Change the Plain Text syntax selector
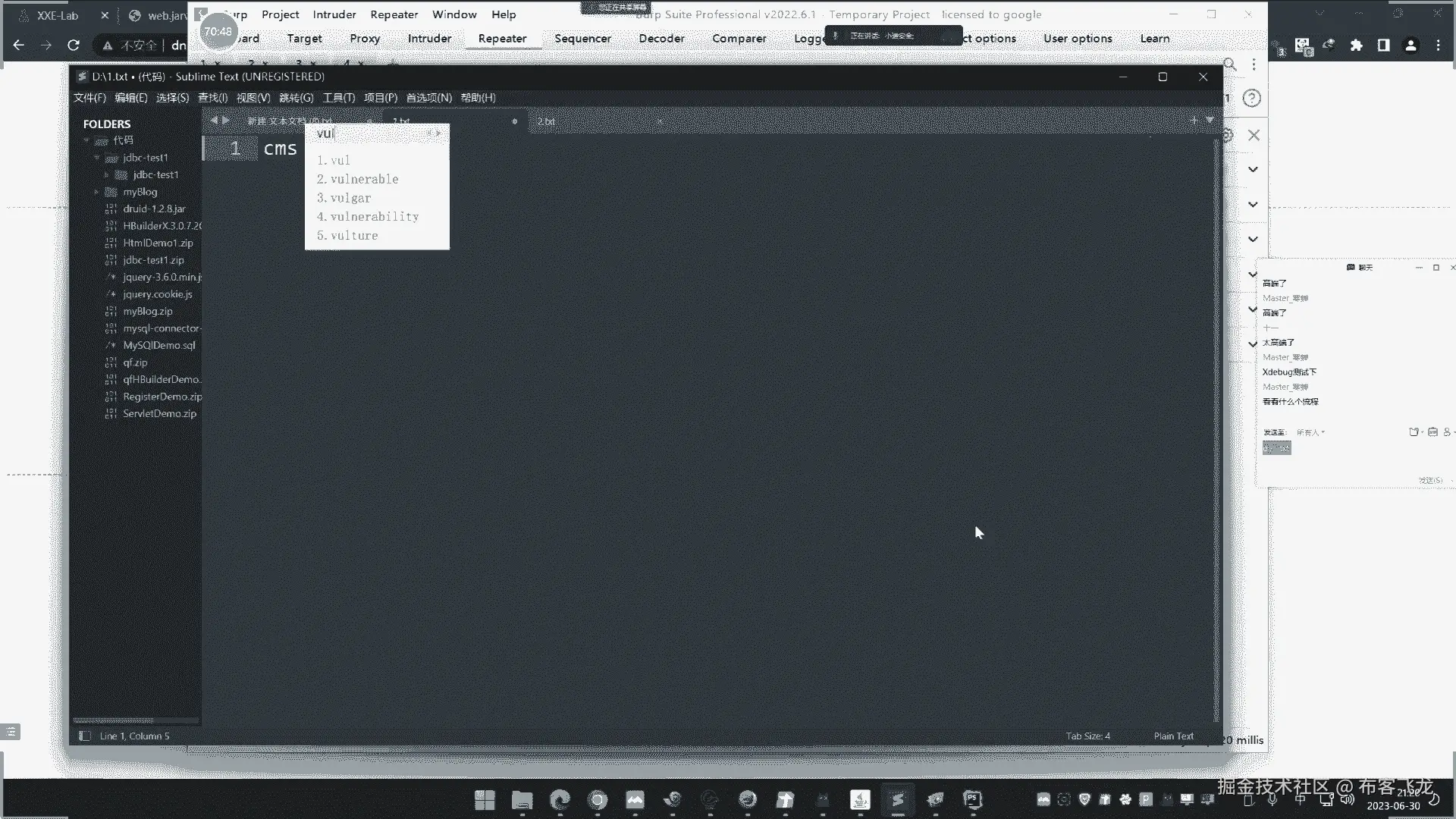 click(1173, 736)
